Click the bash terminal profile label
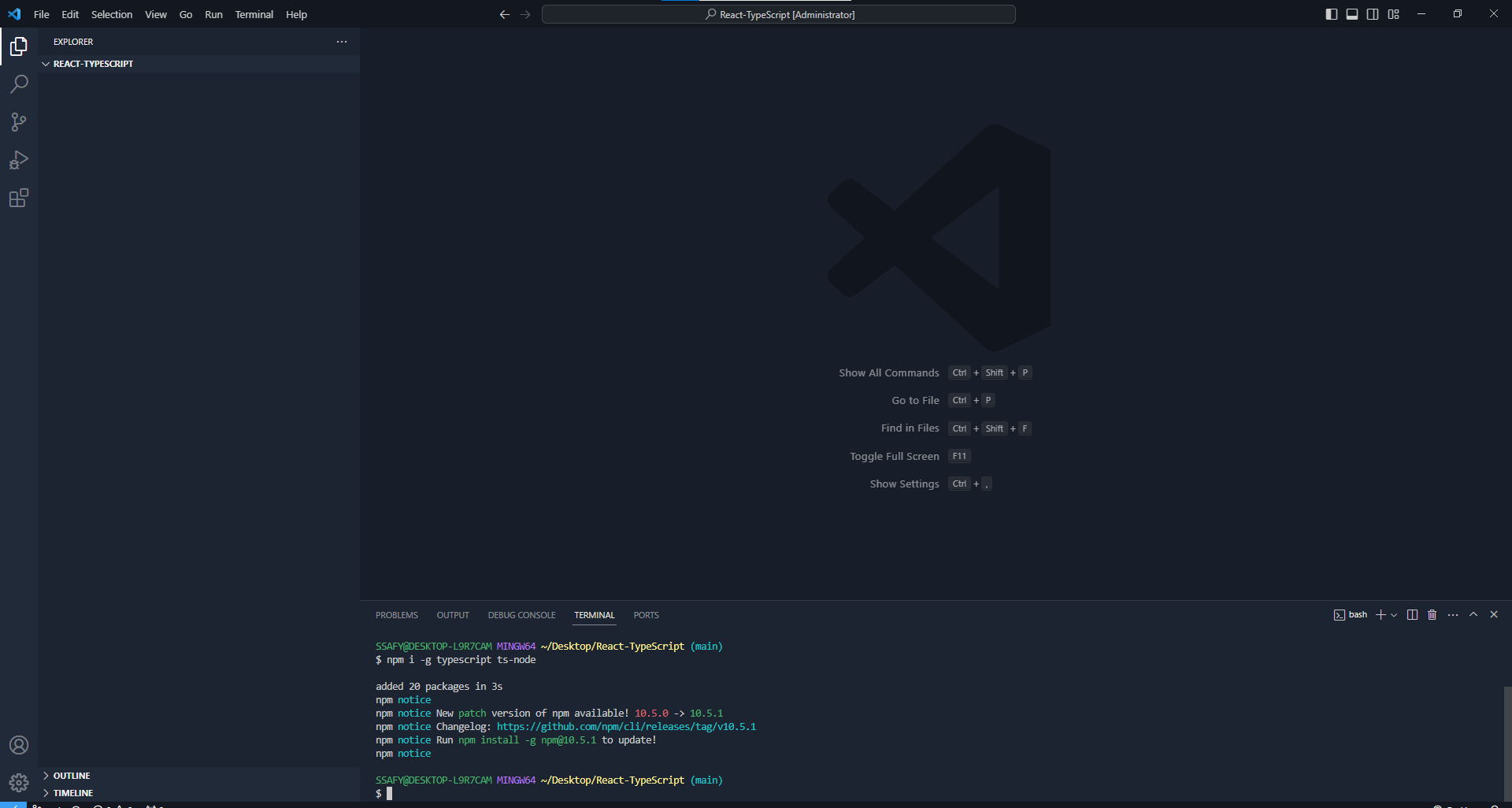Image resolution: width=1512 pixels, height=808 pixels. [1351, 615]
